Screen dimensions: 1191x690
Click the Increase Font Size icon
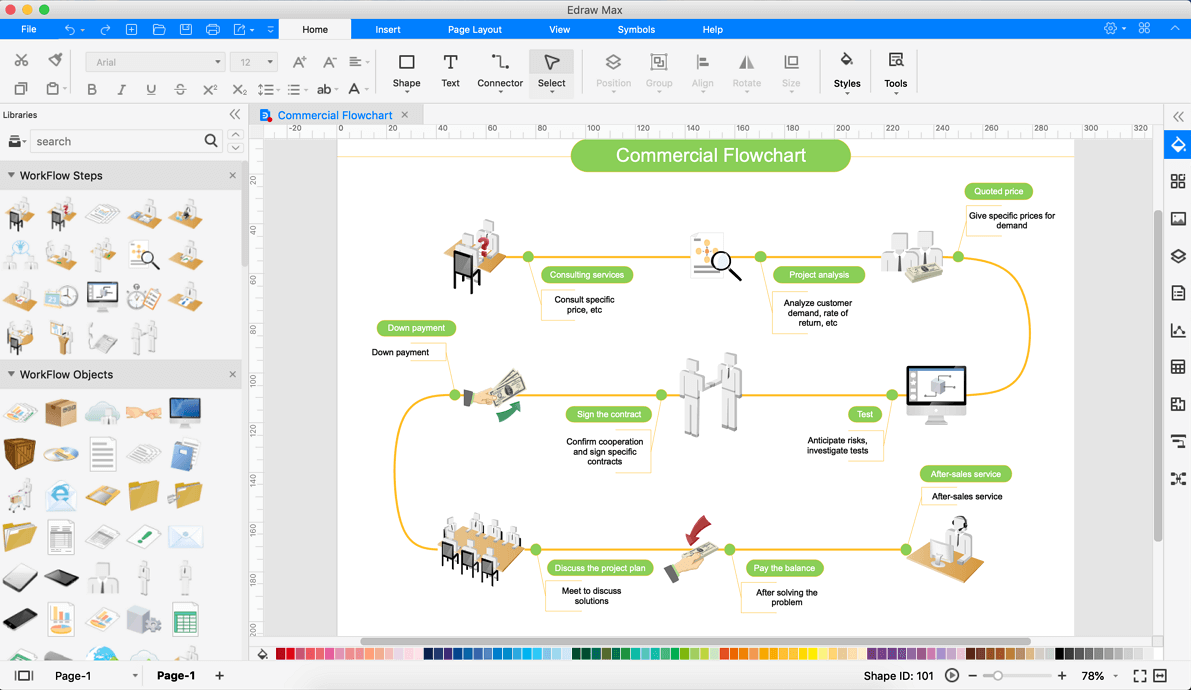click(x=298, y=61)
